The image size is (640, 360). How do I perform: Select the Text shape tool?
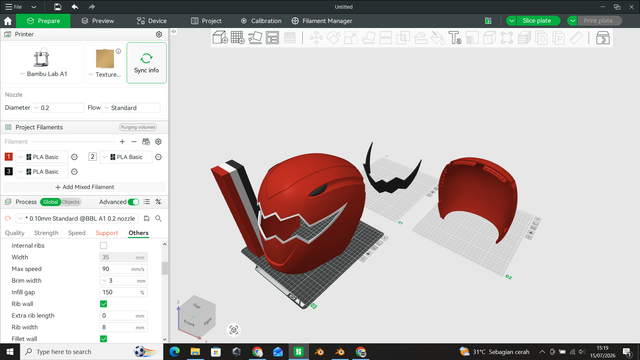pyautogui.click(x=455, y=38)
